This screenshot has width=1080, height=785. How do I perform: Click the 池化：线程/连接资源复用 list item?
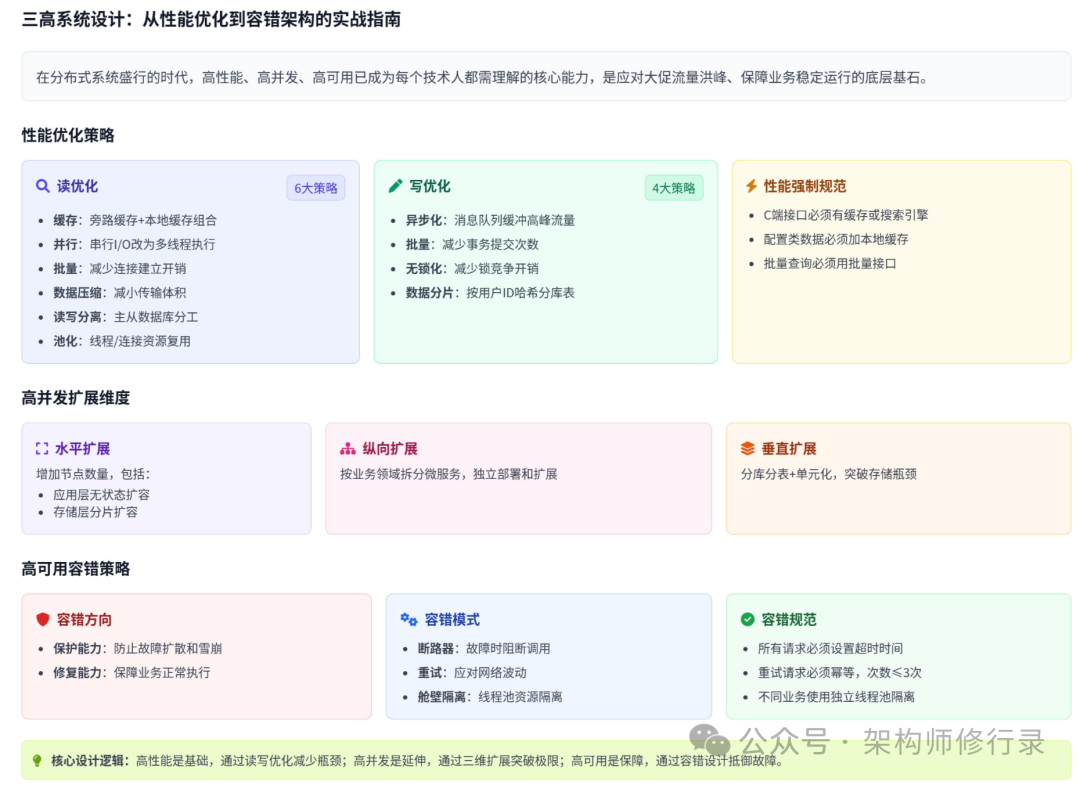coord(122,341)
